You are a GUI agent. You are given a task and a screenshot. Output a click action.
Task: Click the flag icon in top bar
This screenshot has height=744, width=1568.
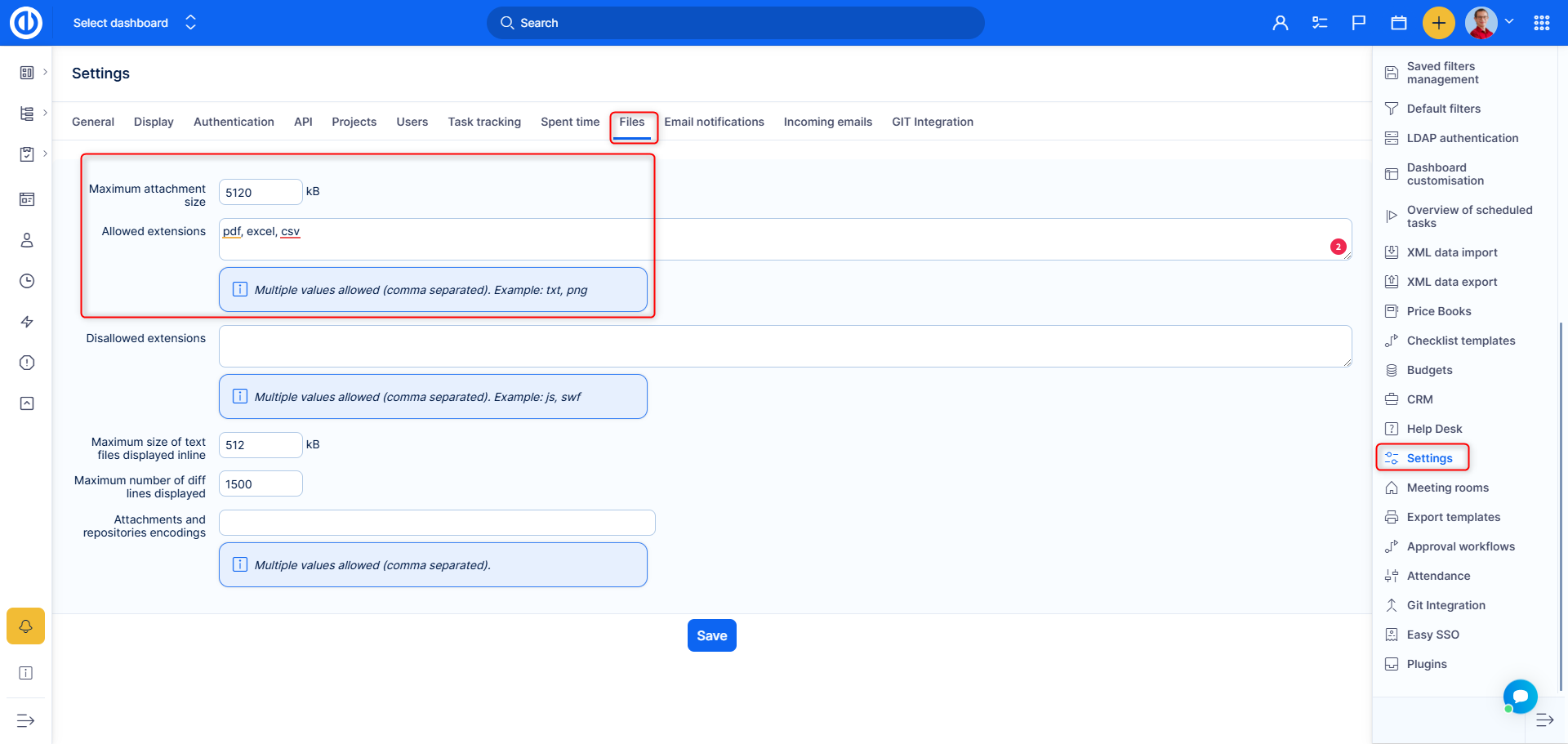1359,23
